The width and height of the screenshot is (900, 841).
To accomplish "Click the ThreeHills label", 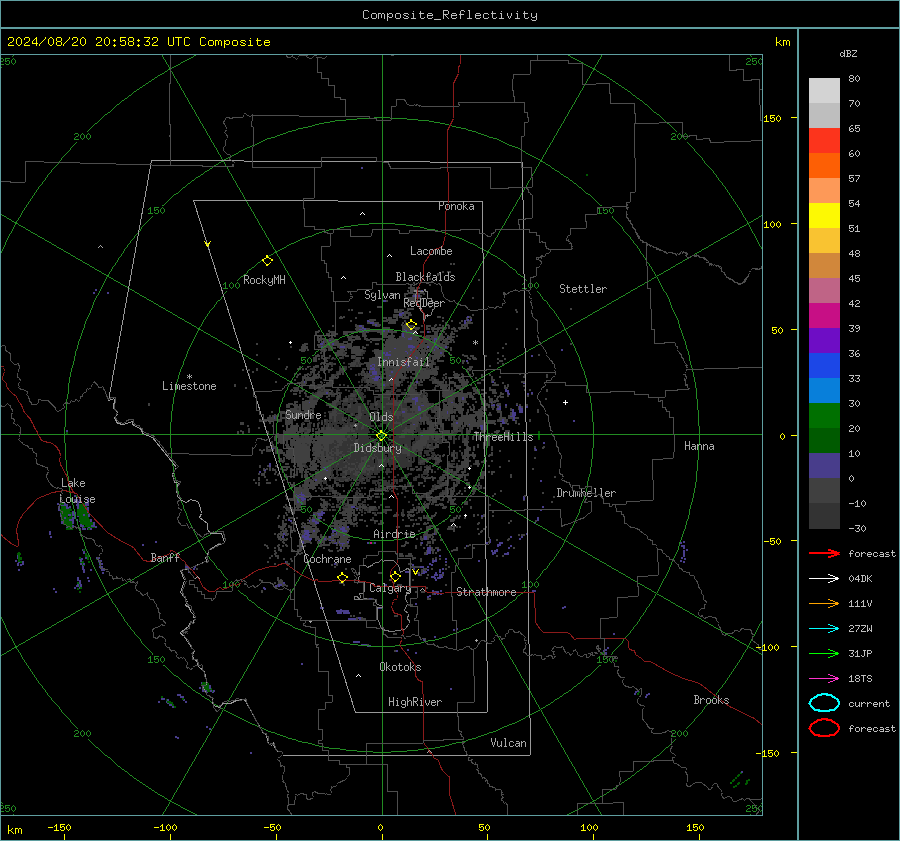I will click(x=503, y=437).
